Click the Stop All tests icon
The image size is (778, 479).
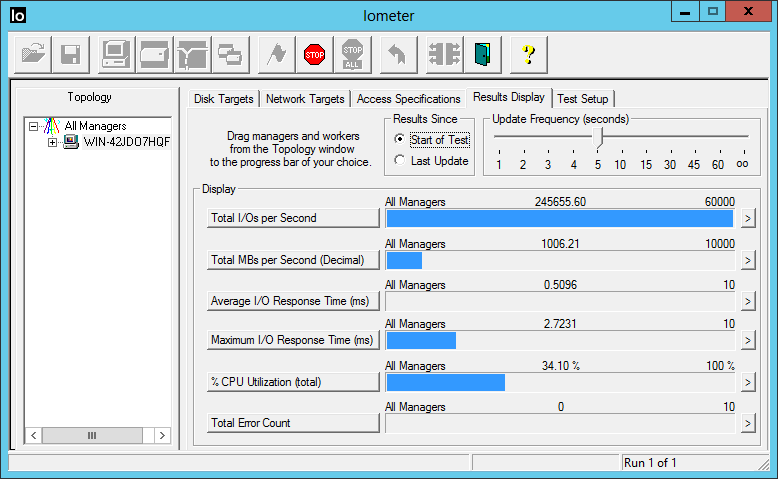pos(352,54)
